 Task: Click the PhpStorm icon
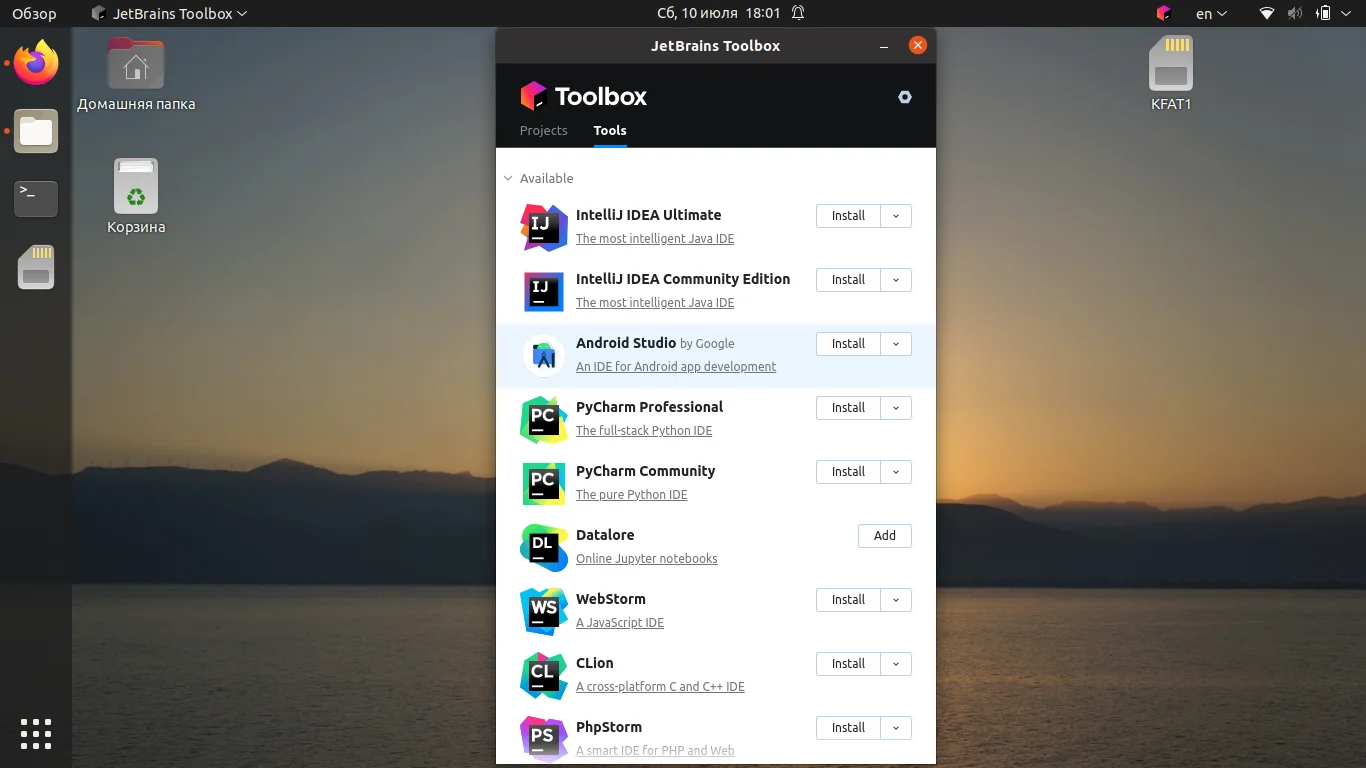(x=544, y=739)
